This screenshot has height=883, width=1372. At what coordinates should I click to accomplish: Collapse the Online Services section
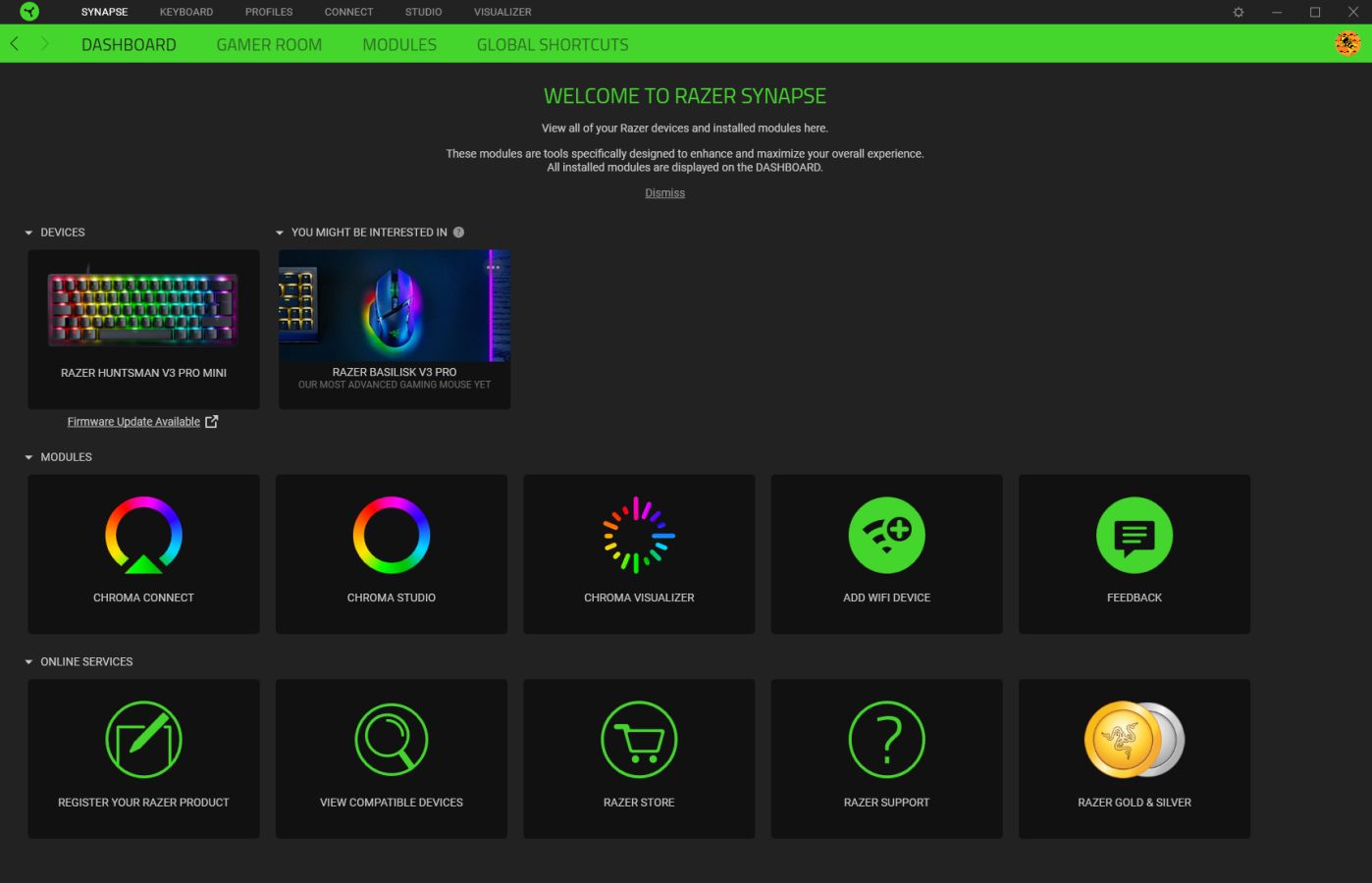29,662
